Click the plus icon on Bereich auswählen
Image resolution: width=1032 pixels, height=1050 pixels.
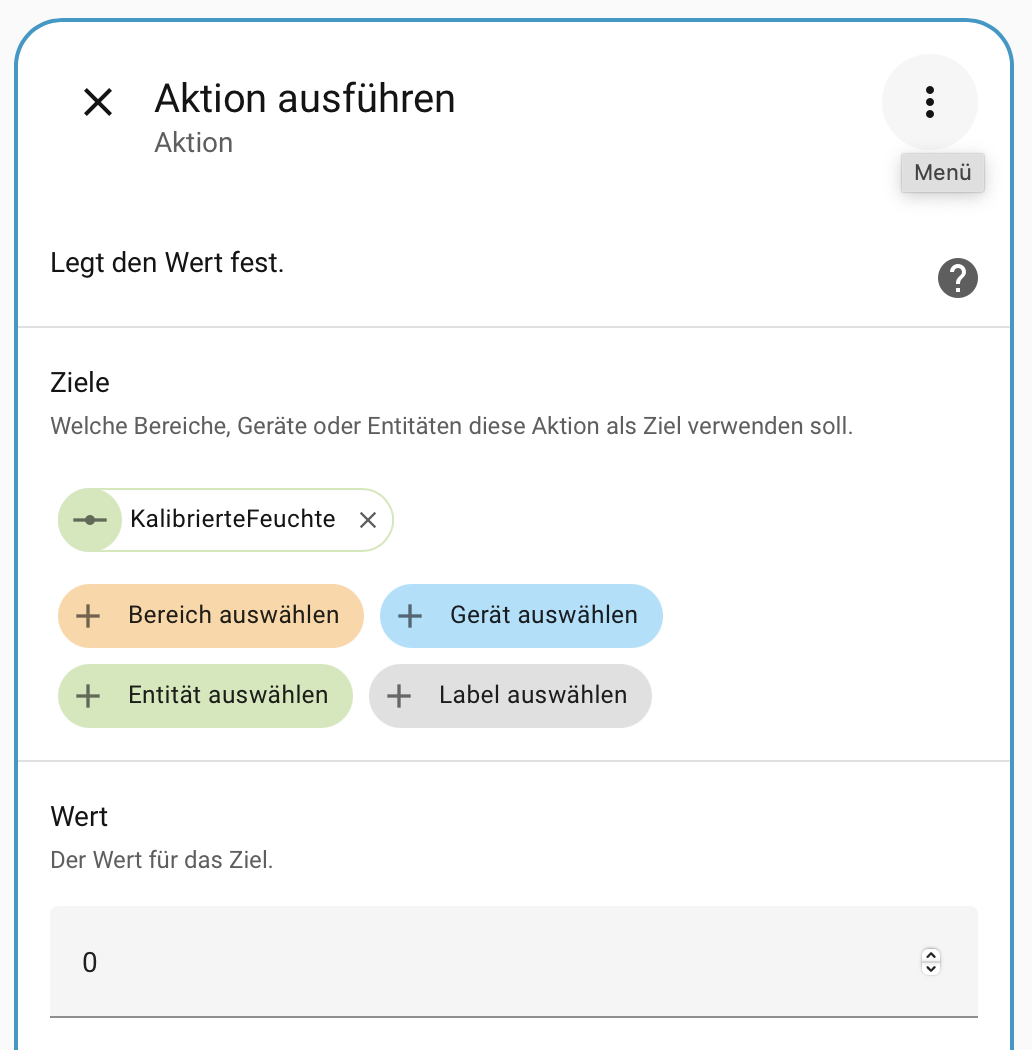pyautogui.click(x=88, y=615)
